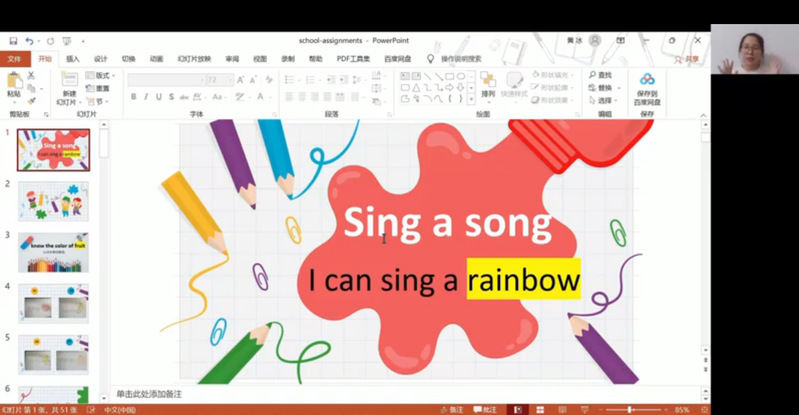Screen dimensions: 799x415
Task: Select slide 3 thumbnail with colored pencils
Action: coord(53,252)
